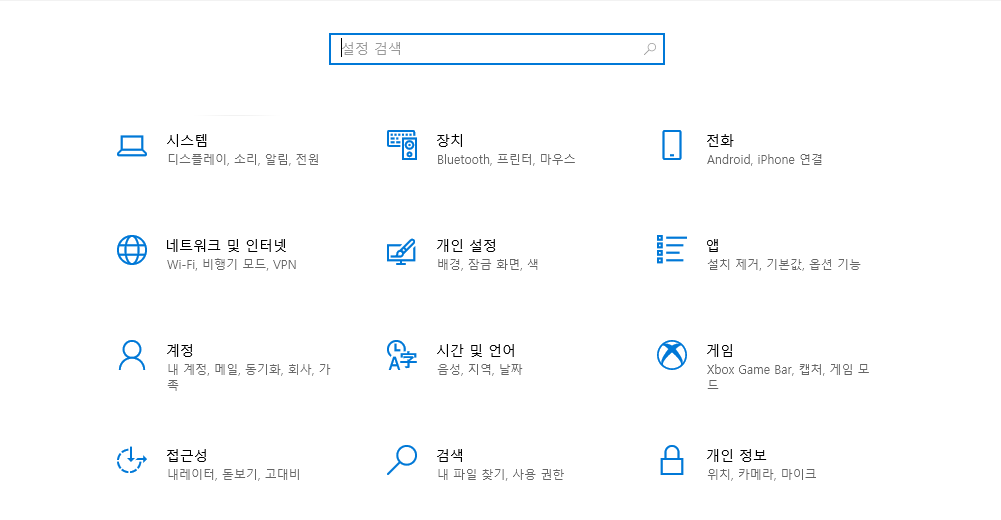Click text 배경, 잠금 화면, 색

(488, 264)
